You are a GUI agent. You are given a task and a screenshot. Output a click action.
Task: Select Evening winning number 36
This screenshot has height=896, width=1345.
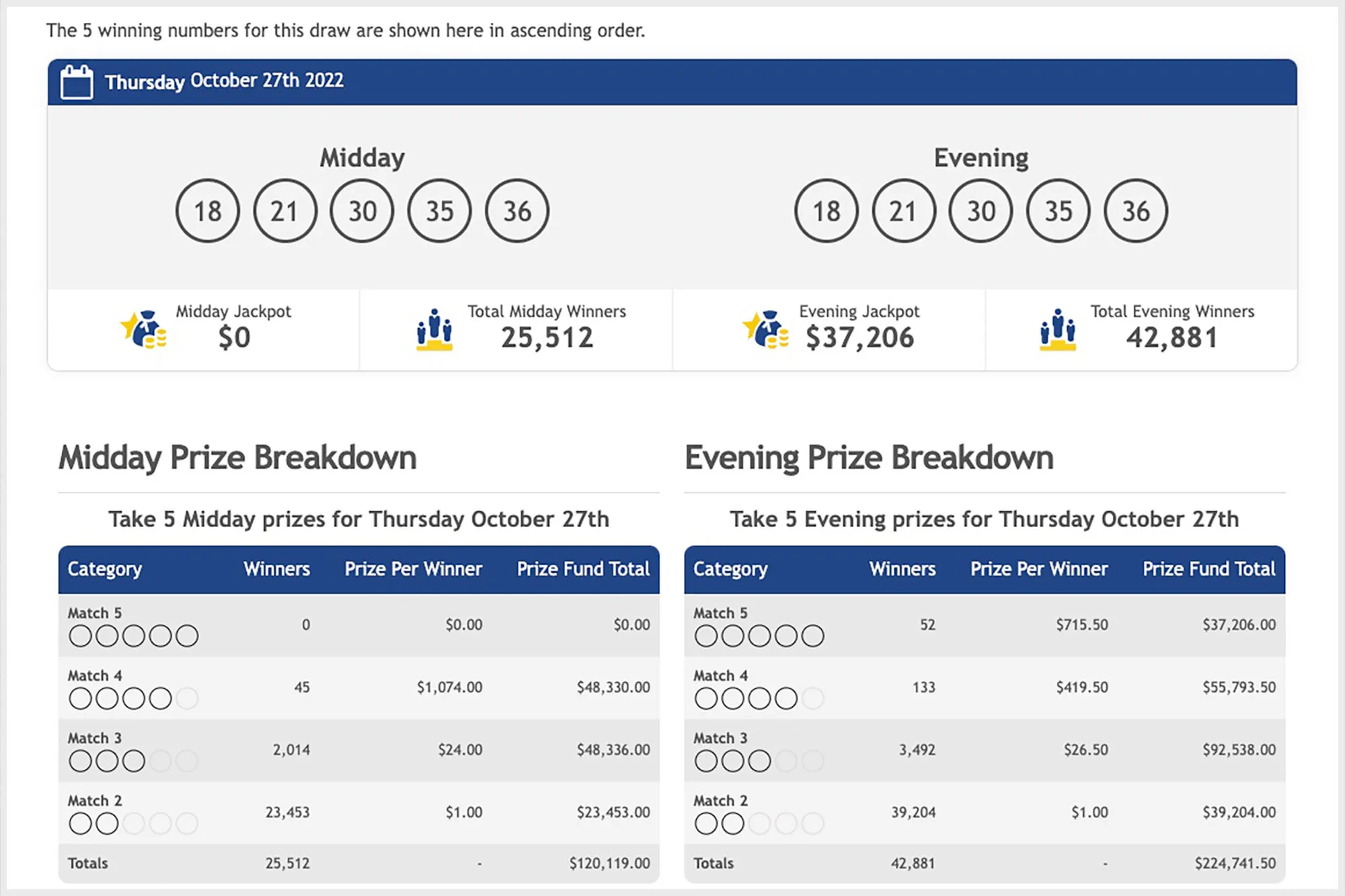coord(1135,210)
